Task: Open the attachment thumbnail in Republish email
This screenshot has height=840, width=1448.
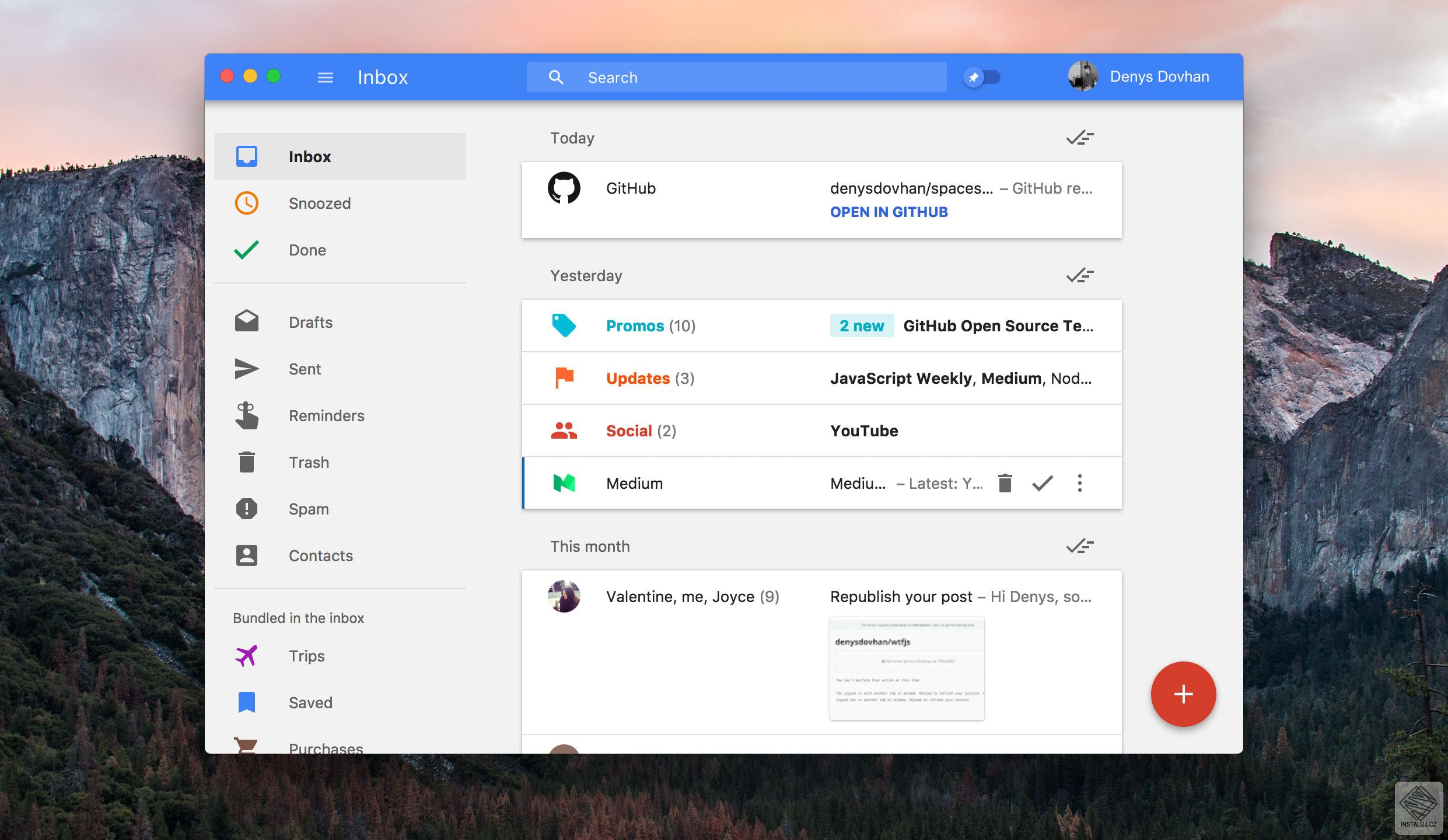Action: coord(907,668)
